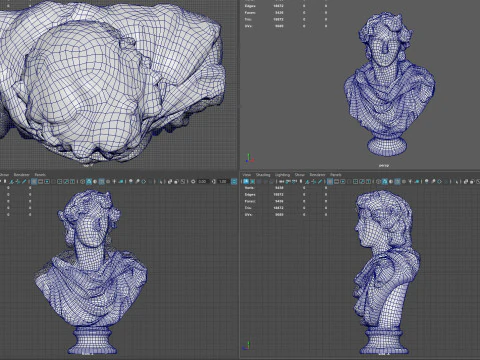Toggle Resolution Gate in bottom-right panel toolbar
480x360 pixels.
(343, 182)
